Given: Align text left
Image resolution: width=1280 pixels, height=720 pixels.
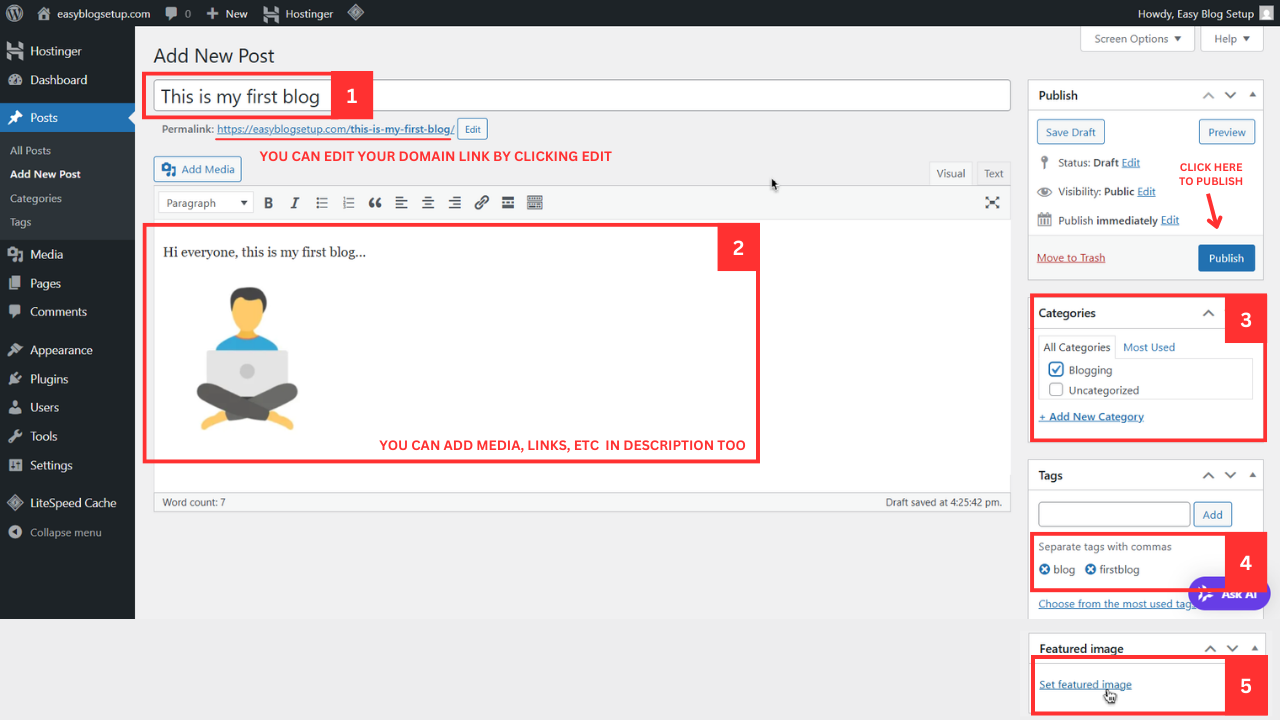Looking at the screenshot, I should click(401, 203).
